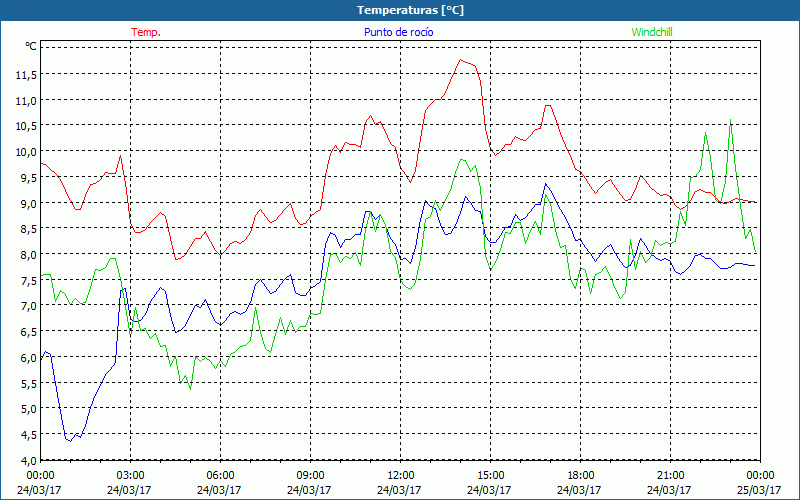Click the 8,5 y-axis value
The image size is (800, 500).
point(29,229)
